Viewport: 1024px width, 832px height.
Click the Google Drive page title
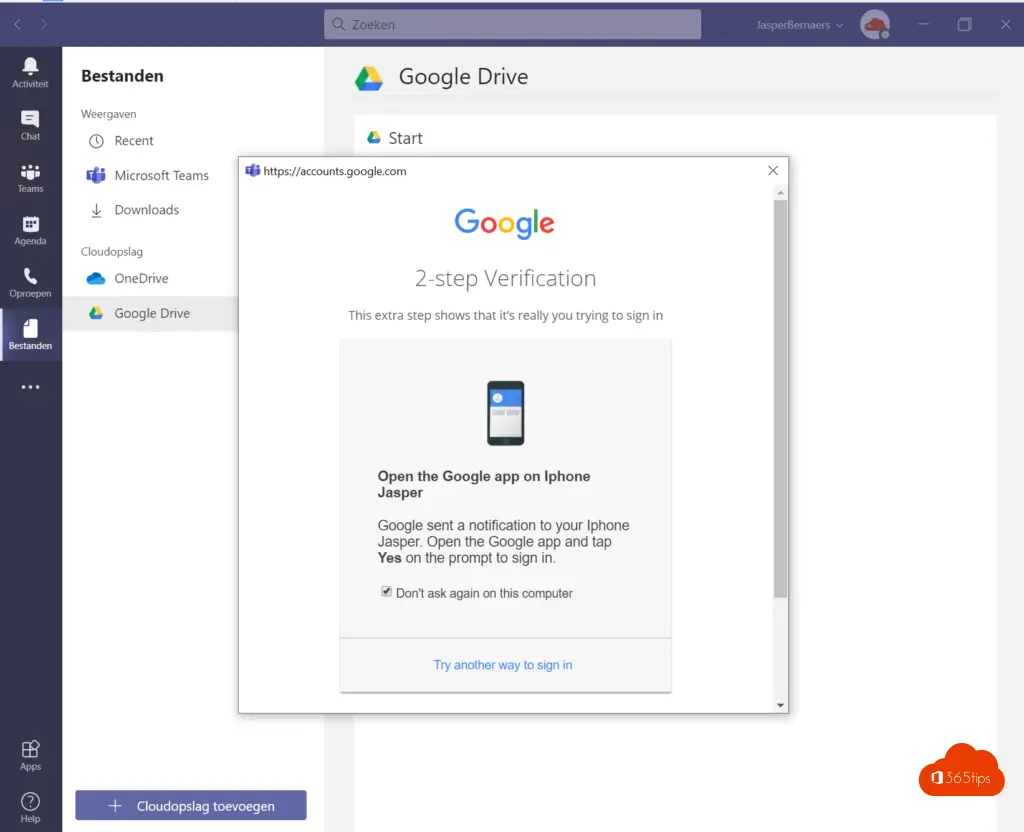464,76
